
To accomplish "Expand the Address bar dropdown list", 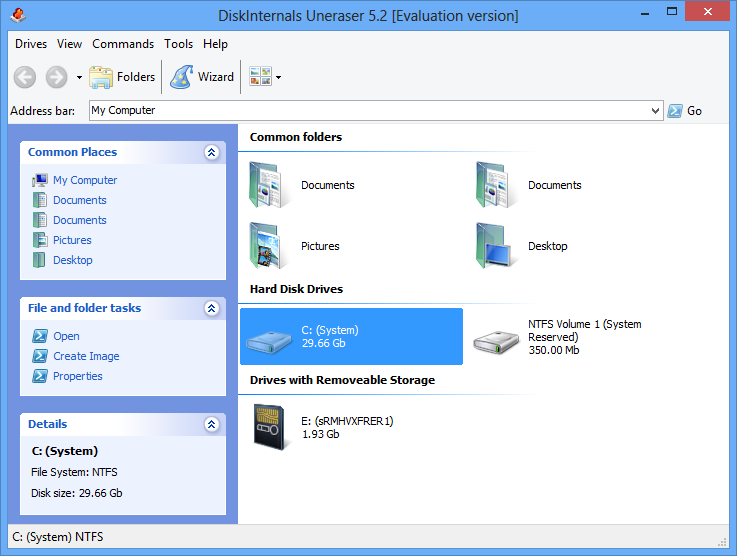I will [655, 111].
